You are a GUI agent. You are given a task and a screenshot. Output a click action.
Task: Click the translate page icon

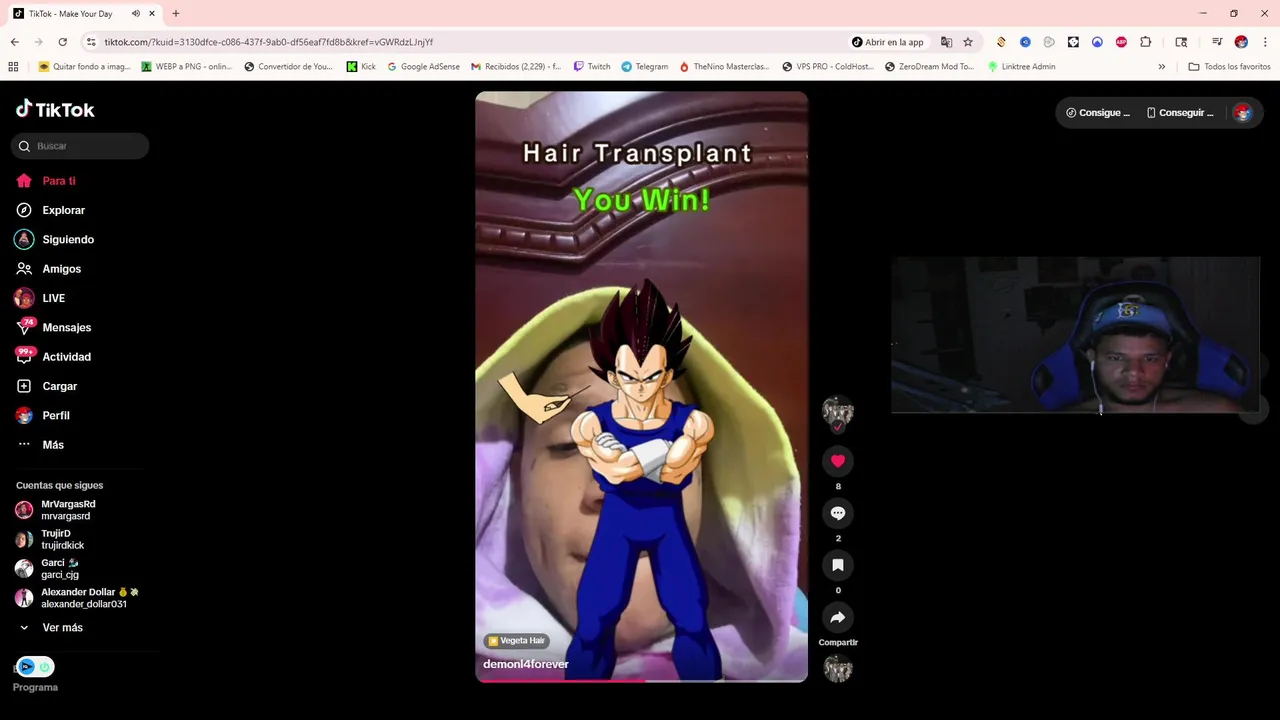pos(946,42)
